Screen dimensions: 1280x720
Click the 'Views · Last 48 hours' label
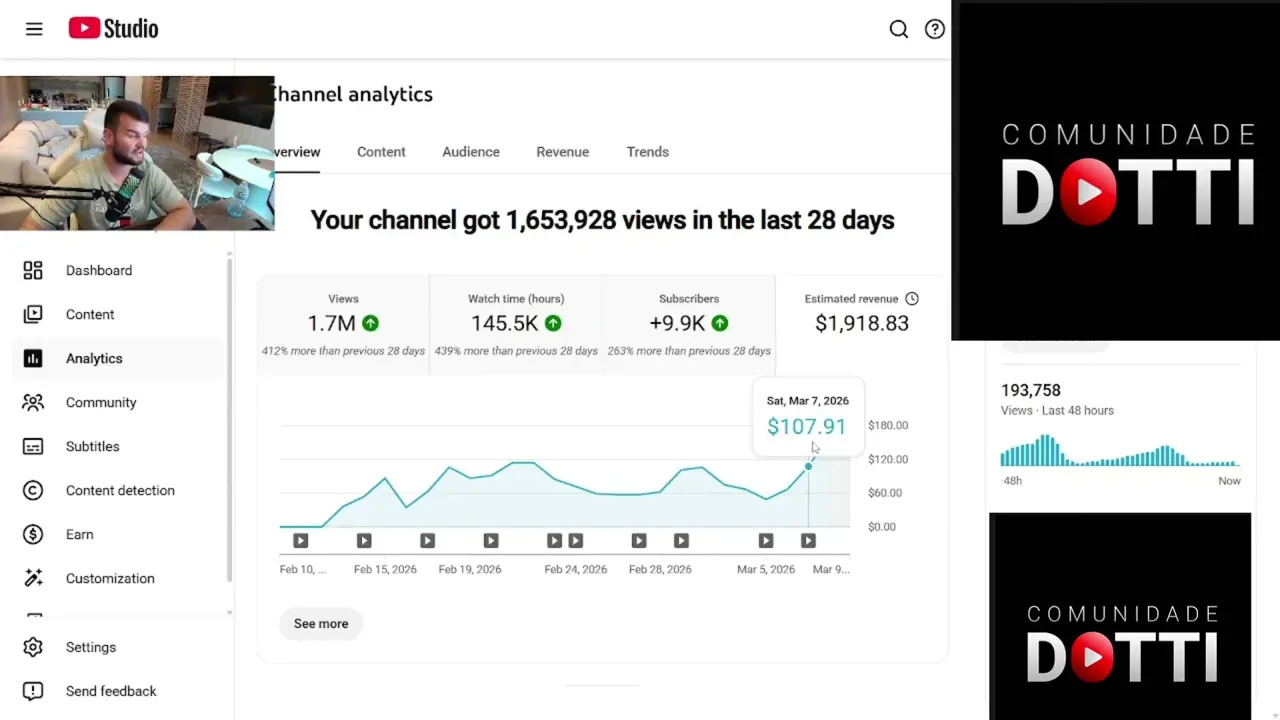pyautogui.click(x=1057, y=410)
